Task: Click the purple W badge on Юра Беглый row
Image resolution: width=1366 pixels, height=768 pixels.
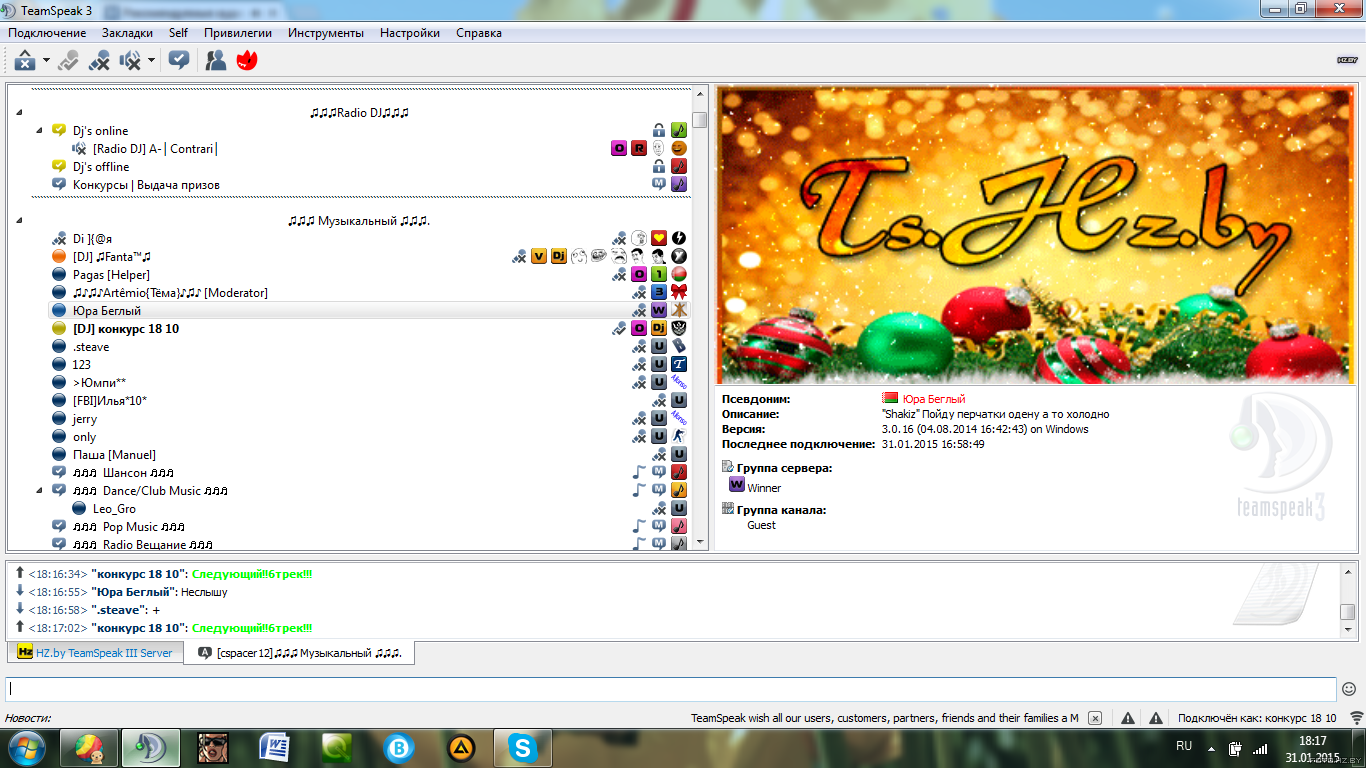Action: [x=659, y=311]
